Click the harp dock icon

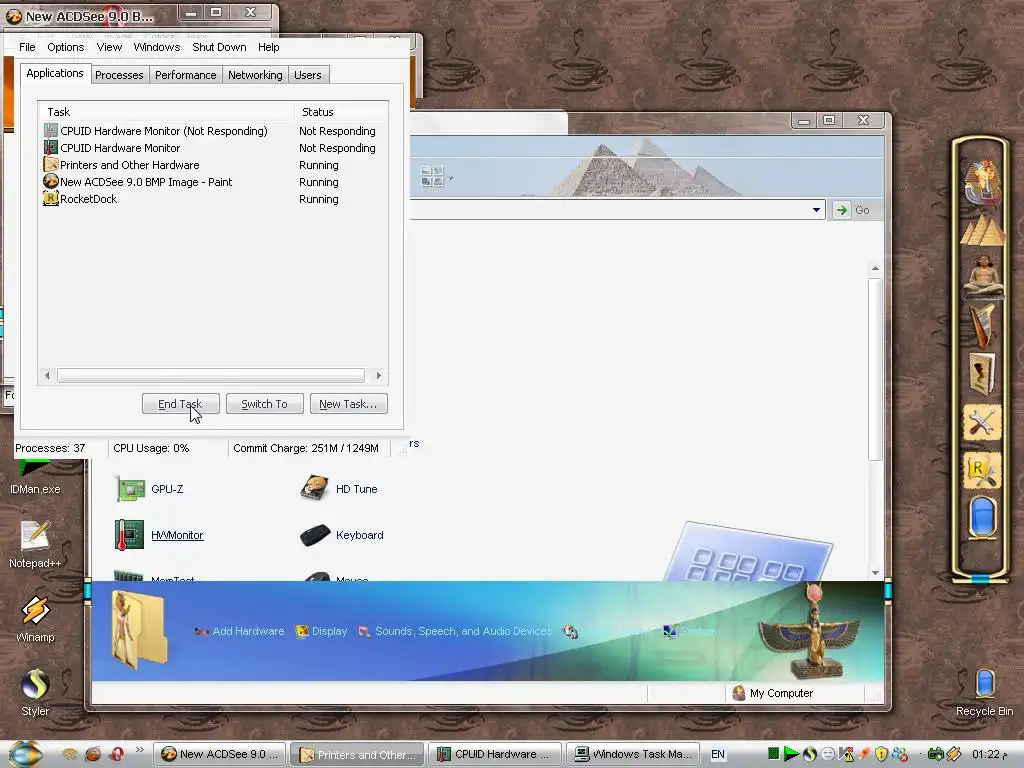pos(984,325)
